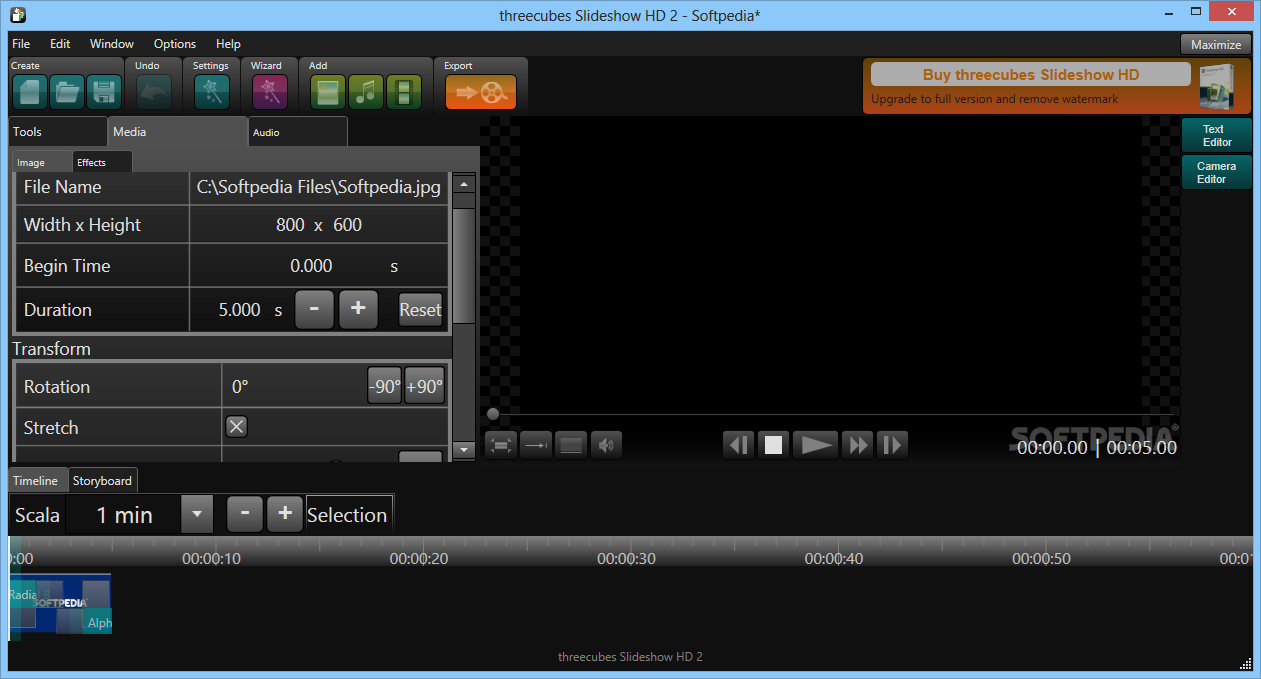Click the File Name path Softpedia.jpg

pyautogui.click(x=318, y=187)
